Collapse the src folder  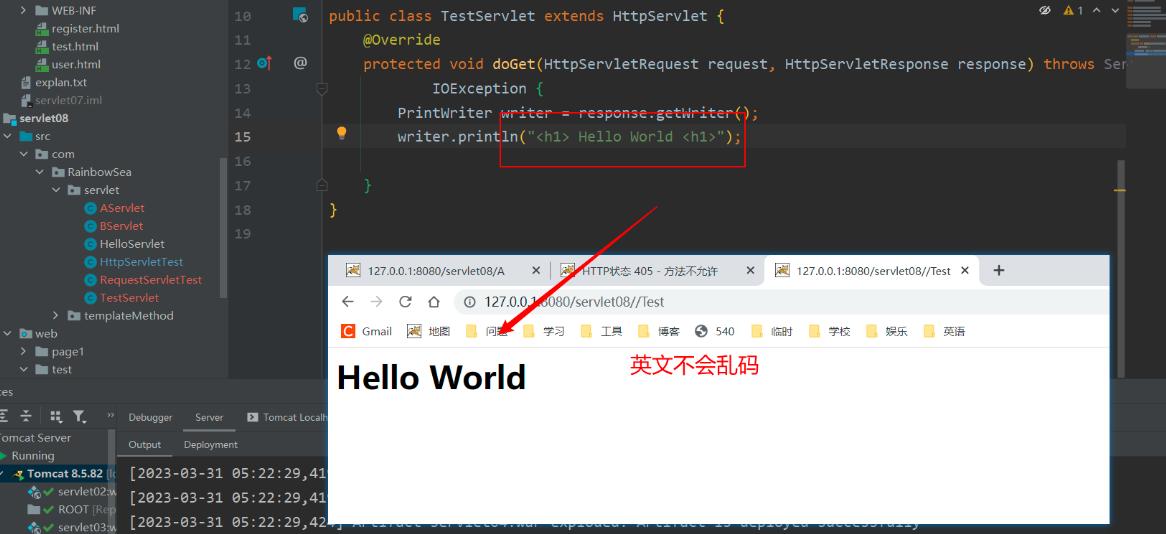pos(7,136)
